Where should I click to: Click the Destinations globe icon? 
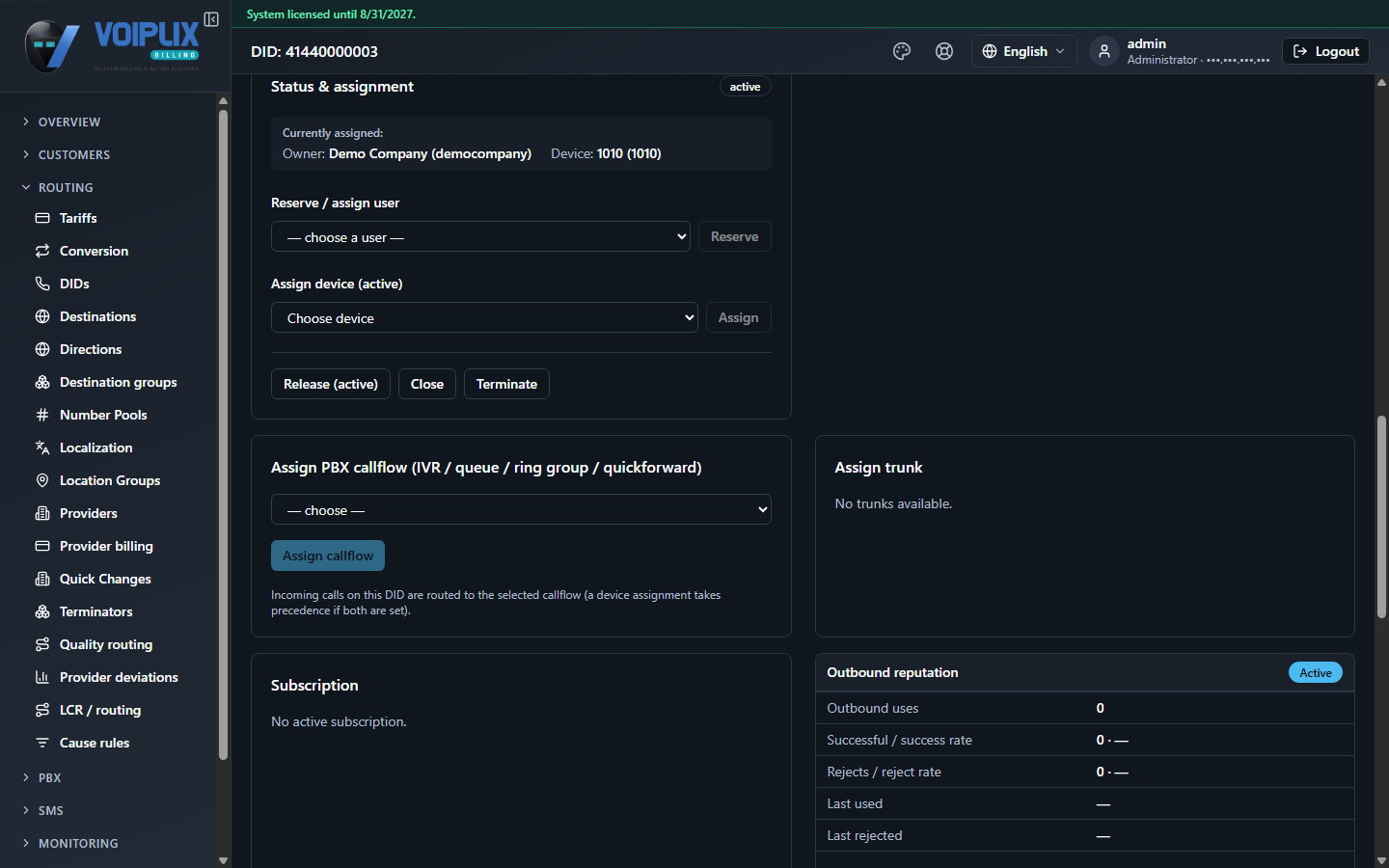click(42, 316)
